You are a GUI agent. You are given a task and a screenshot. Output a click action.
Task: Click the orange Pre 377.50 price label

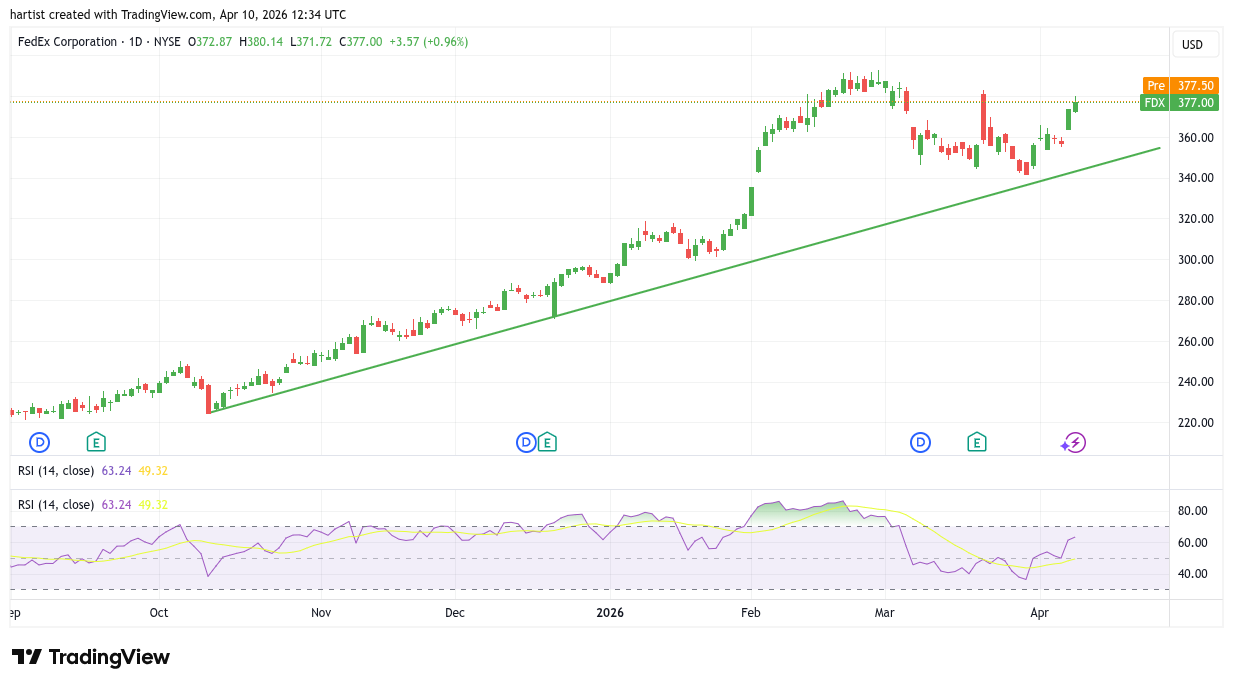coord(1180,86)
